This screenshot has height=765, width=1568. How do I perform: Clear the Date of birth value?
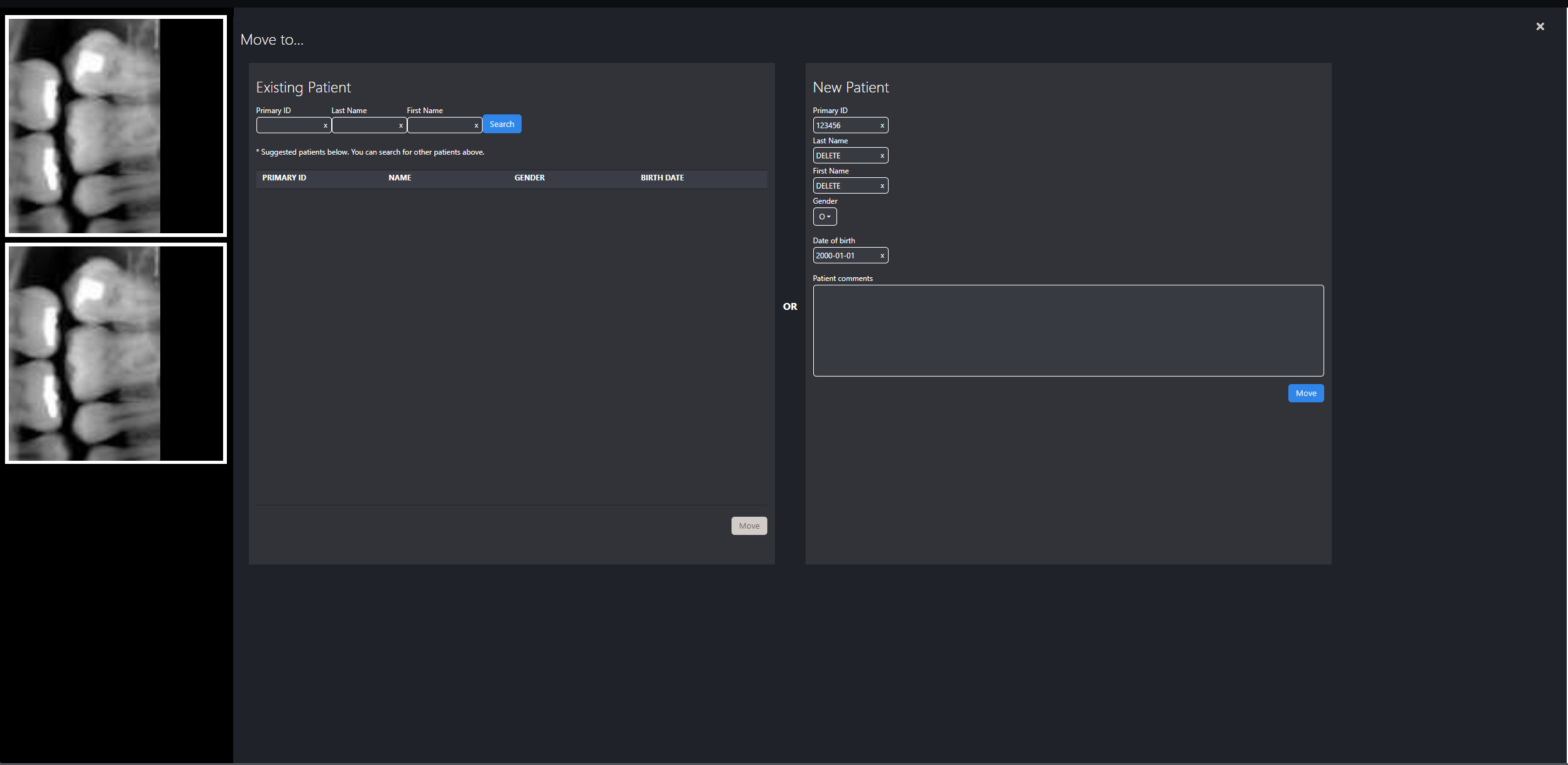(x=882, y=256)
